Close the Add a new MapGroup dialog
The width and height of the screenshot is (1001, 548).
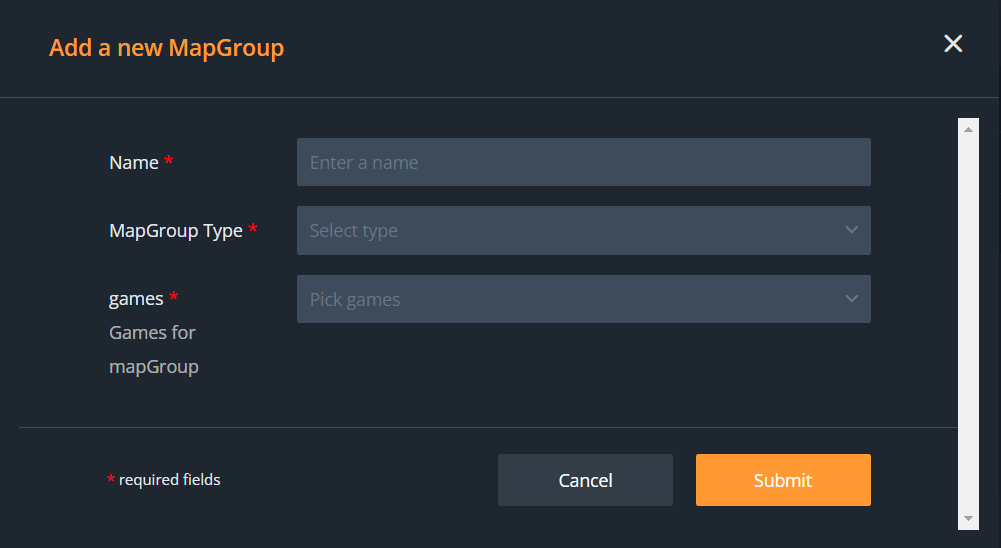(x=953, y=44)
